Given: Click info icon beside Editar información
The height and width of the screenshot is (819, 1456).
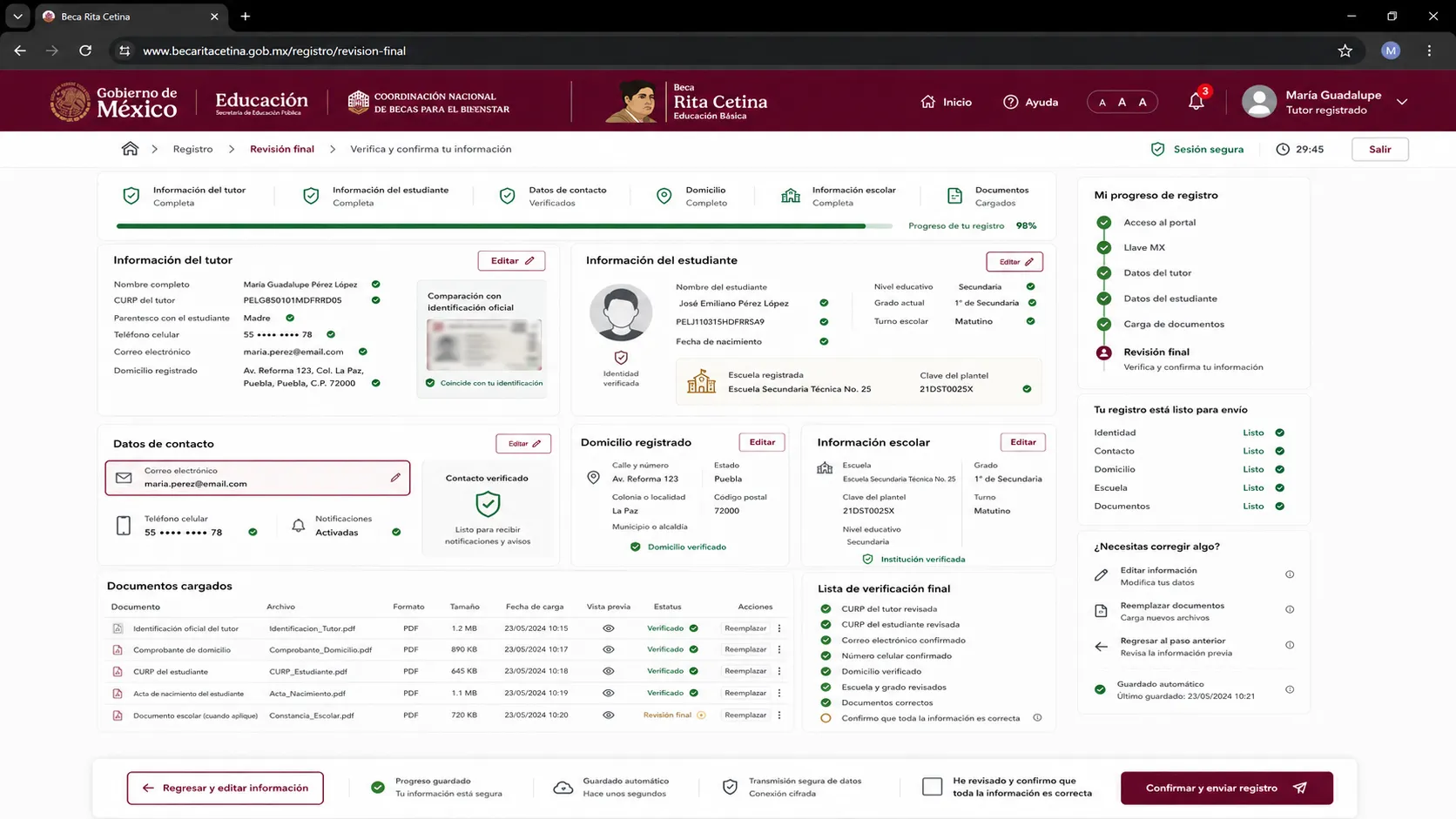Looking at the screenshot, I should (1290, 574).
